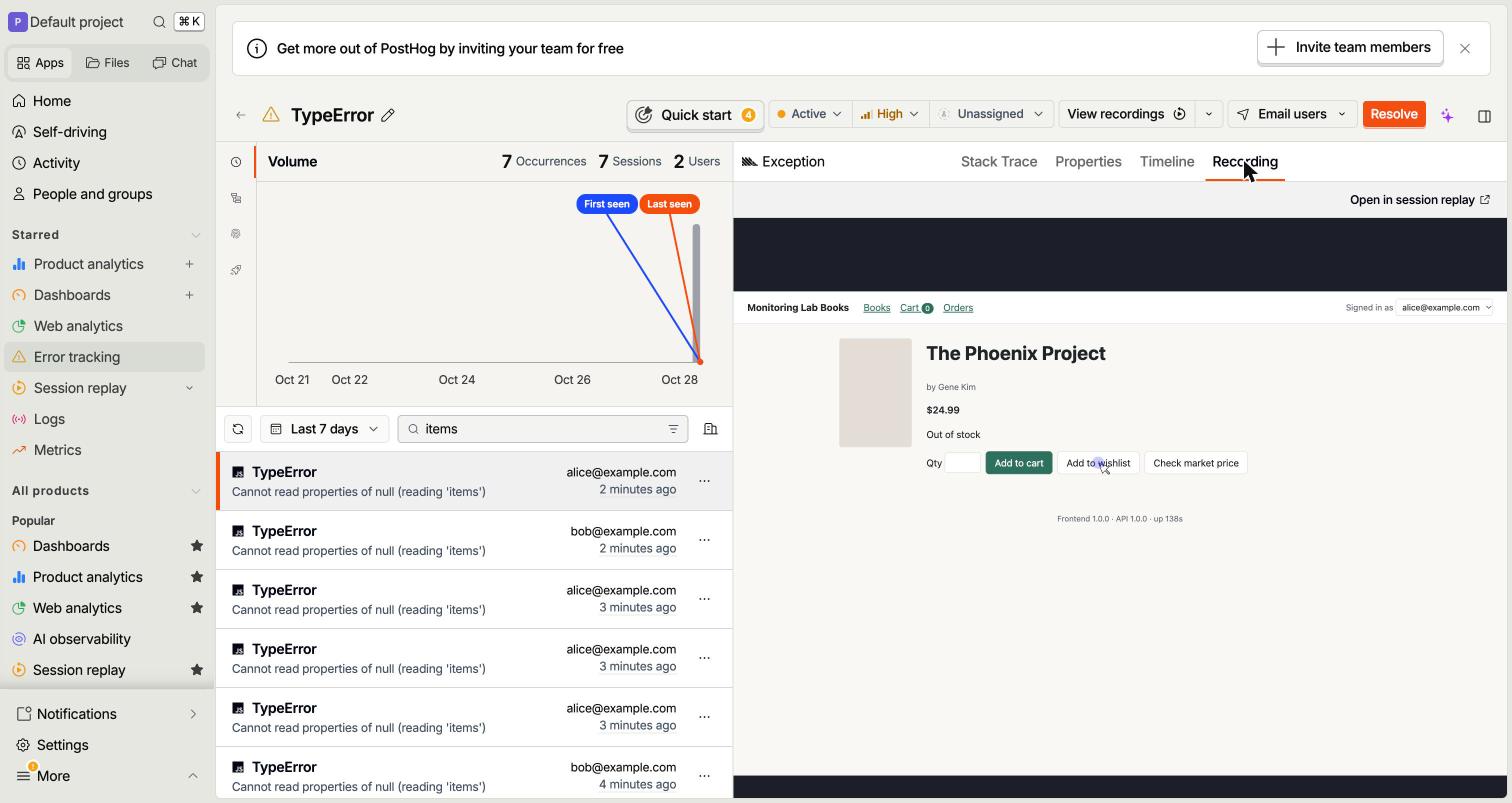The image size is (1512, 803).
Task: Resolve the TypeError issue
Action: point(1394,114)
